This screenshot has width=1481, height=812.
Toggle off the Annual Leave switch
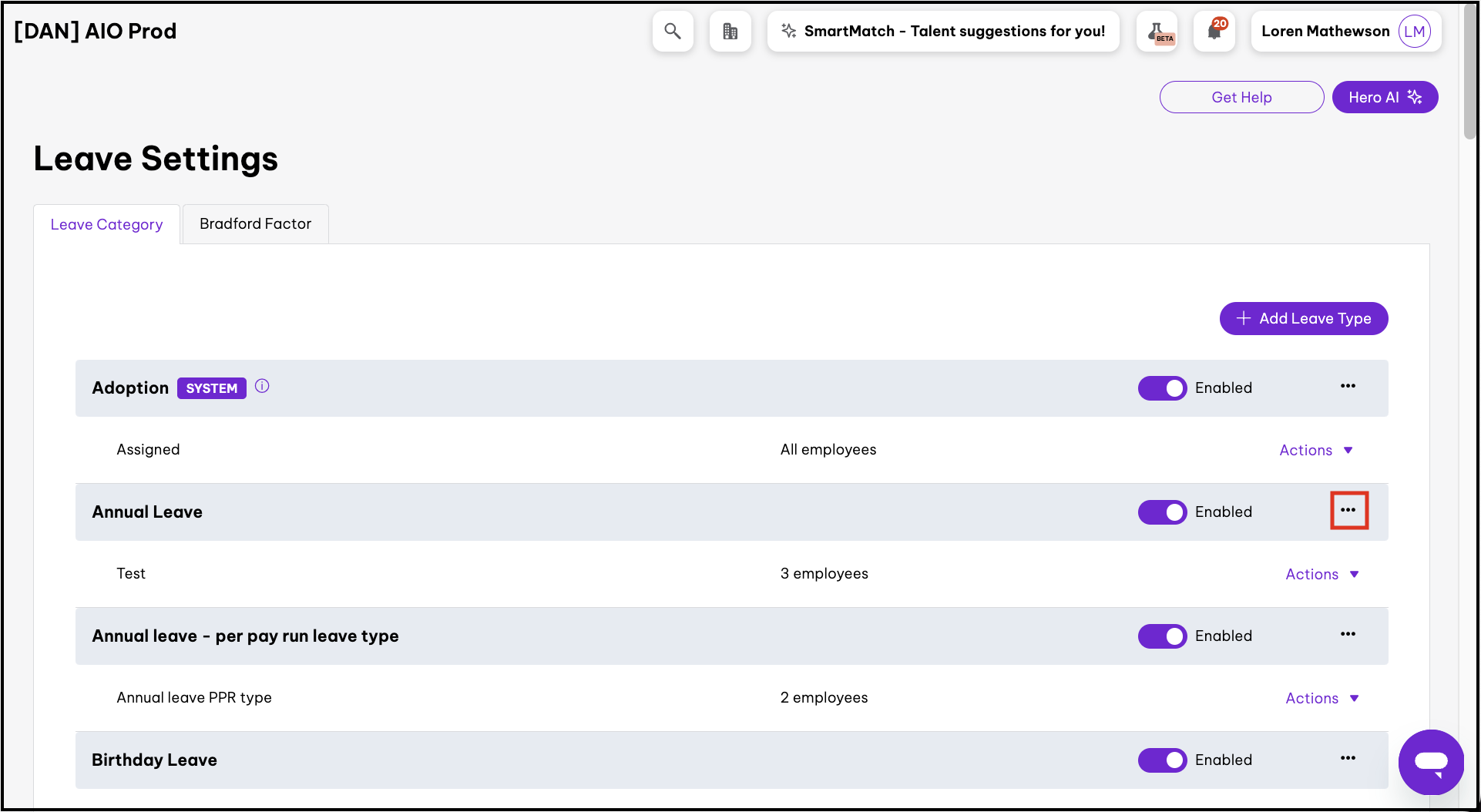click(1162, 512)
